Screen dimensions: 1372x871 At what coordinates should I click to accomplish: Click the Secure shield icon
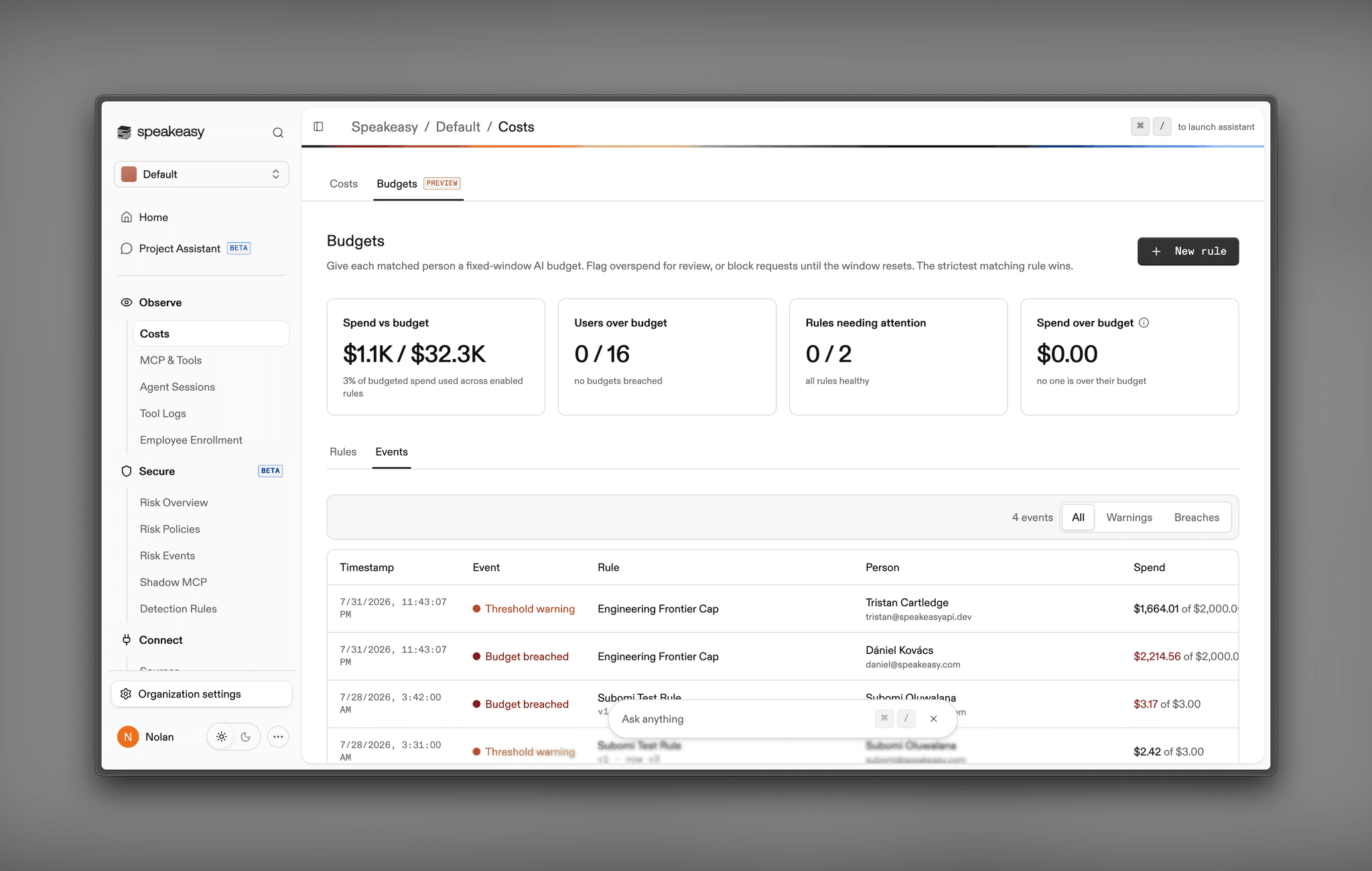(127, 471)
